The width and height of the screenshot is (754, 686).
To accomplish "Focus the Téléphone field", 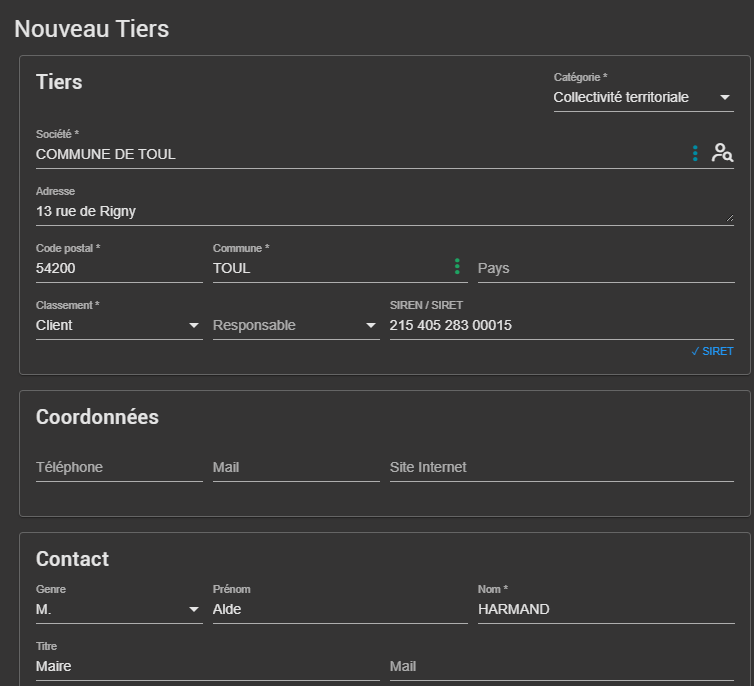I will click(x=118, y=467).
